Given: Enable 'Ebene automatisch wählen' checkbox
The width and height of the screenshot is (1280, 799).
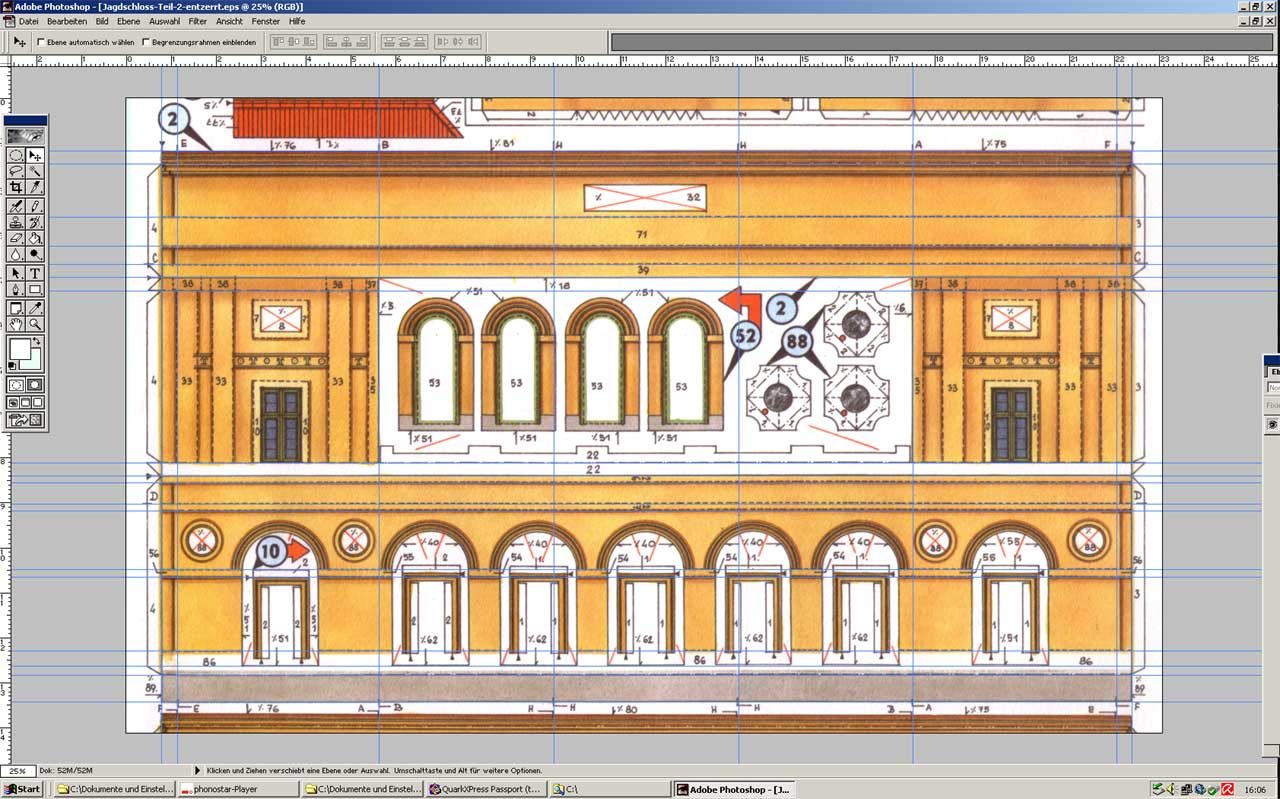Looking at the screenshot, I should (41, 42).
